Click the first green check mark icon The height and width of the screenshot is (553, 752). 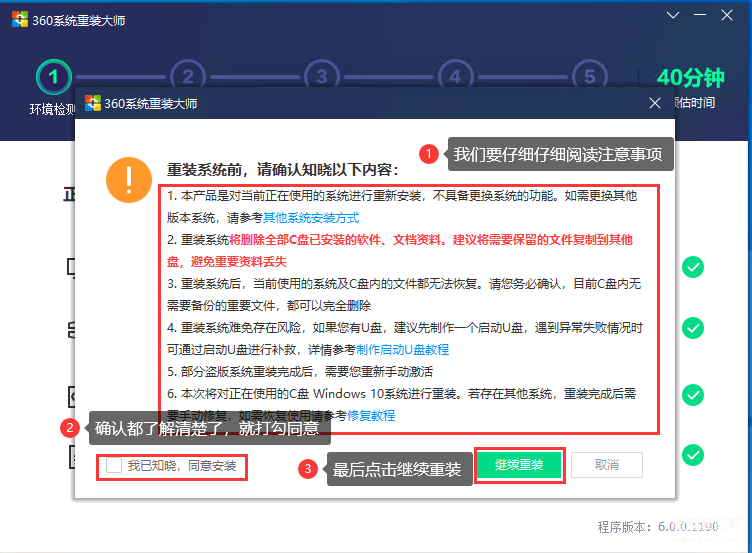pos(693,267)
